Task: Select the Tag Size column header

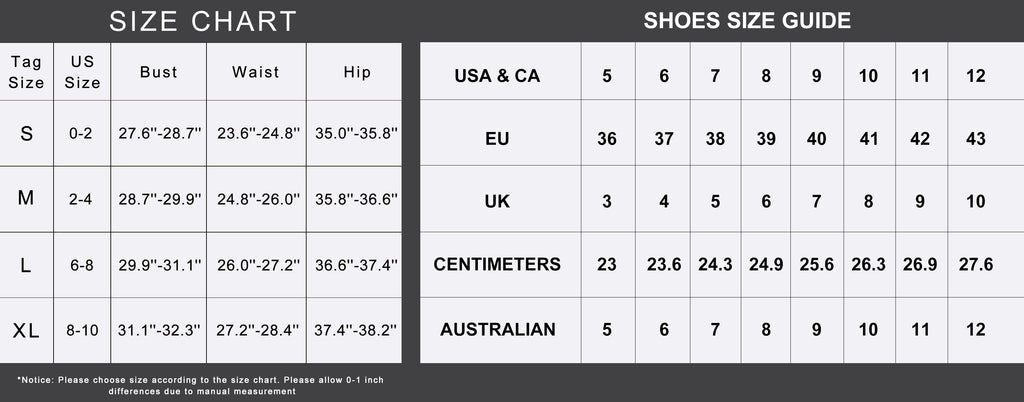Action: click(26, 72)
